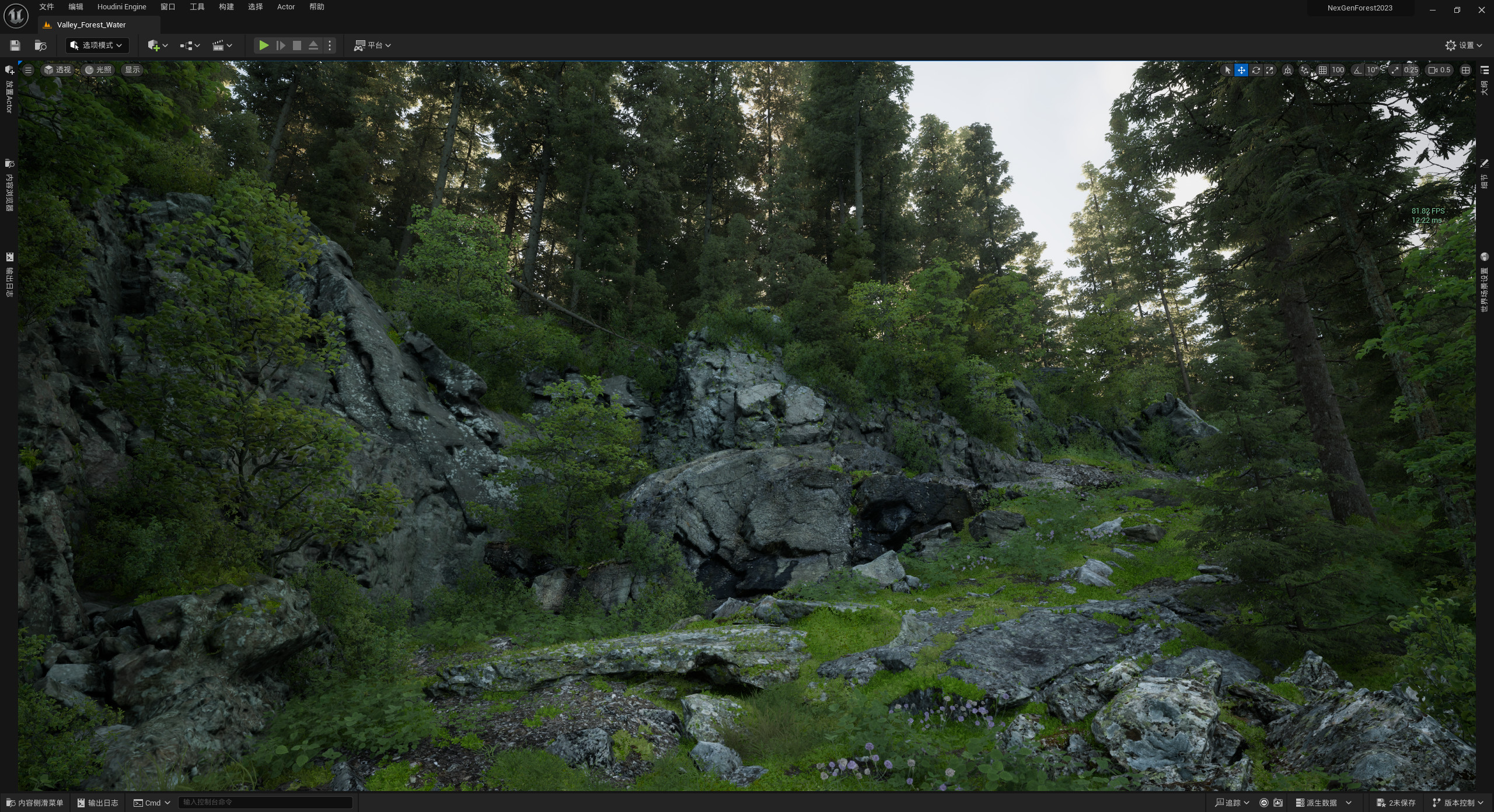Open the 文件 menu
Screen dimensions: 1494x812
point(47,7)
